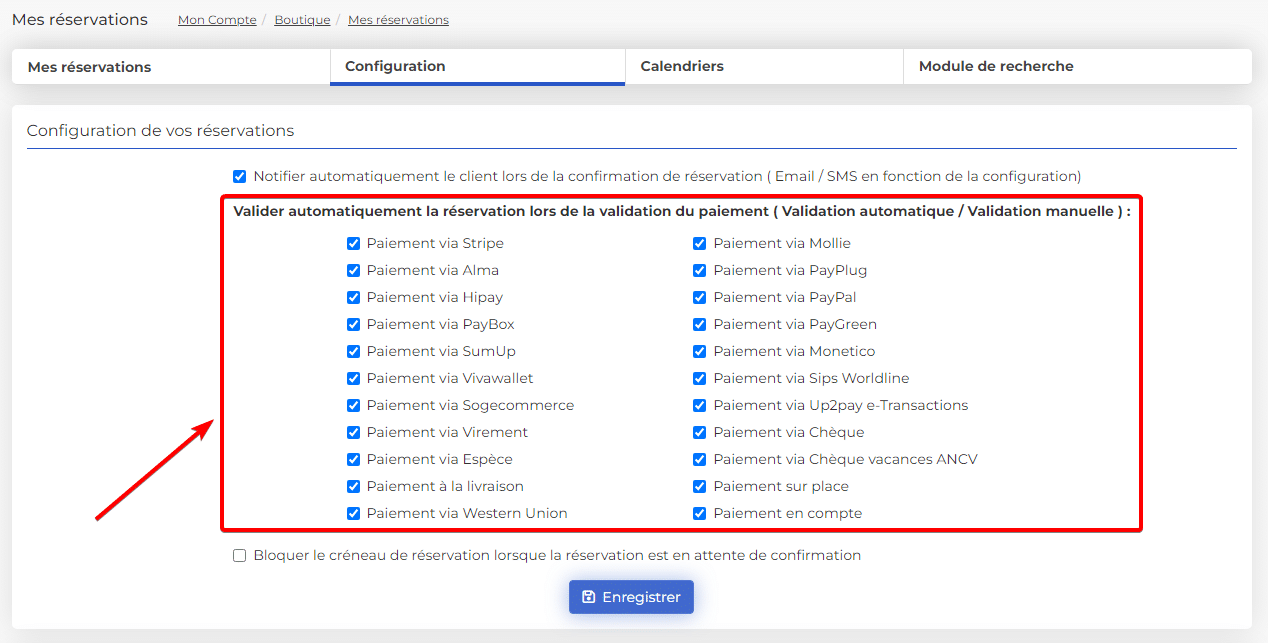This screenshot has width=1268, height=643.
Task: Click the Paiement via Western Union label
Action: pyautogui.click(x=467, y=513)
